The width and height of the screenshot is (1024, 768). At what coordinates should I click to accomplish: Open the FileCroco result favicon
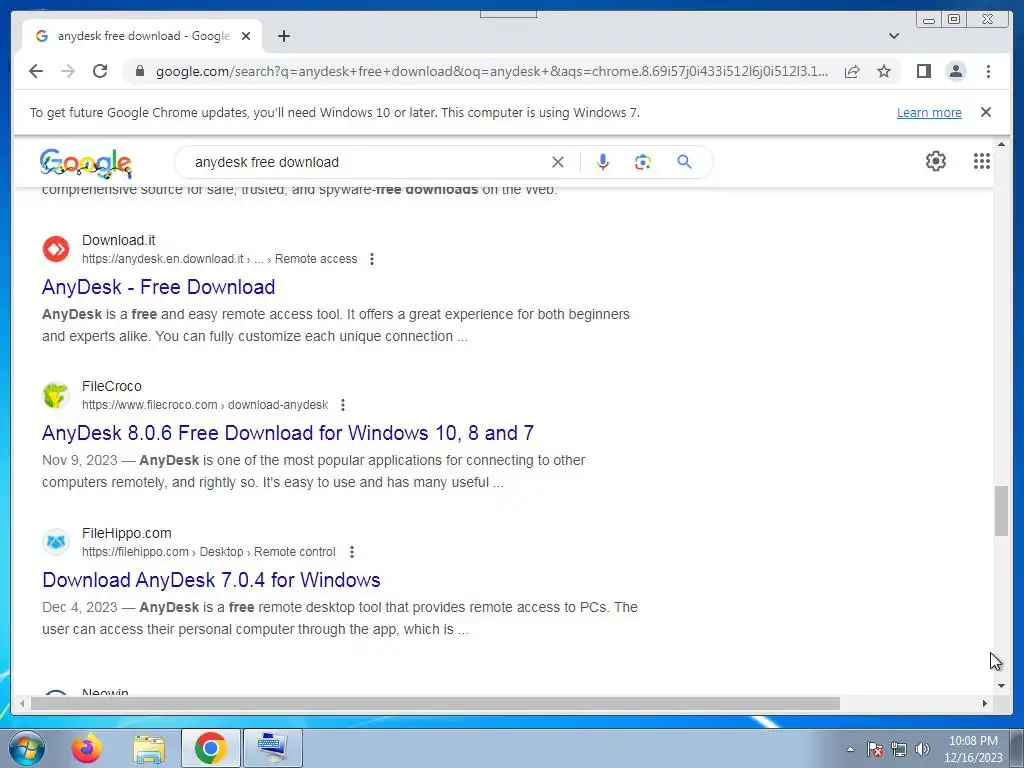click(56, 395)
